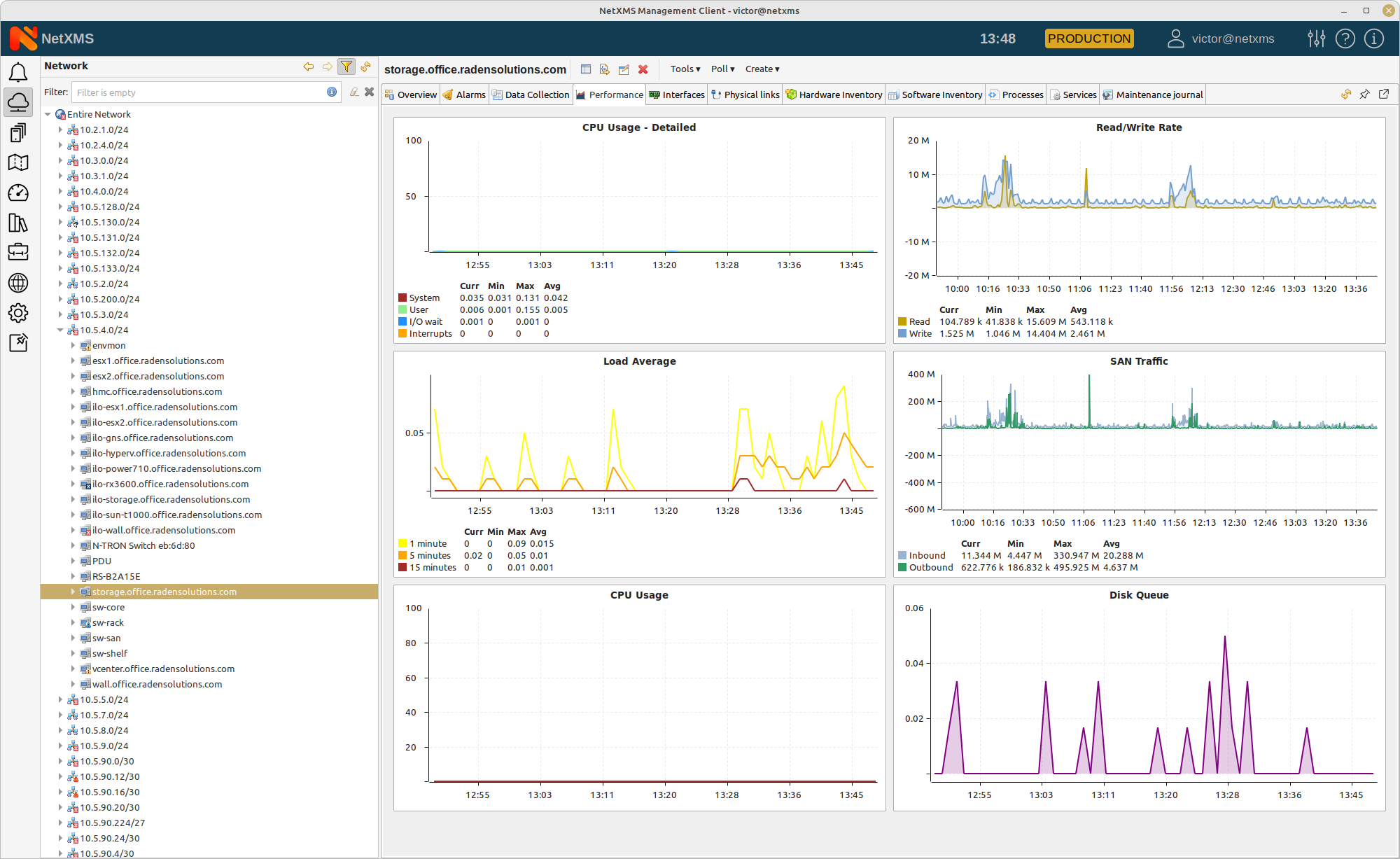
Task: Select the Network perspective cloud icon
Action: coord(18,102)
